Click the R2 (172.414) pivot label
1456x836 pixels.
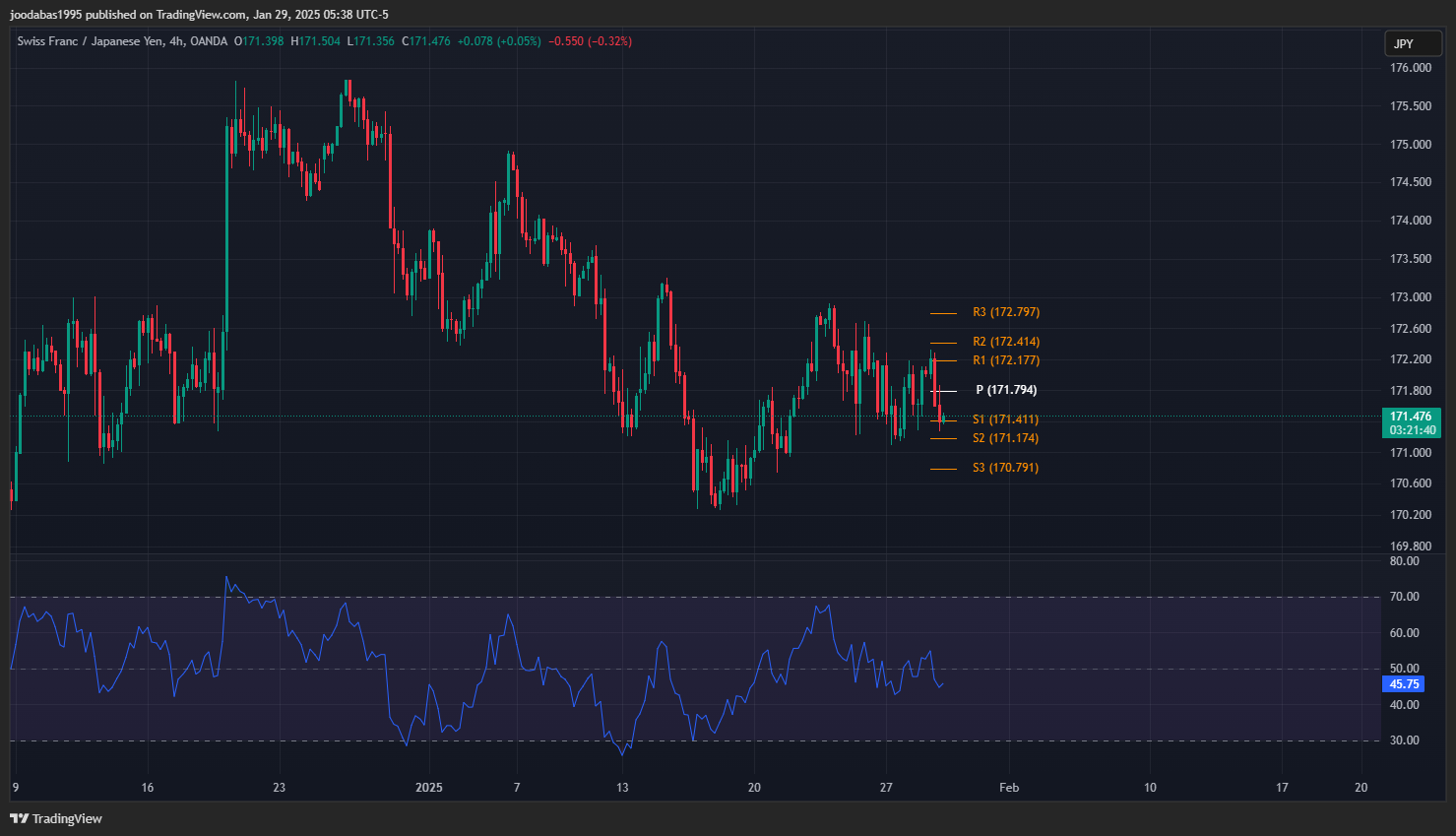click(1006, 342)
